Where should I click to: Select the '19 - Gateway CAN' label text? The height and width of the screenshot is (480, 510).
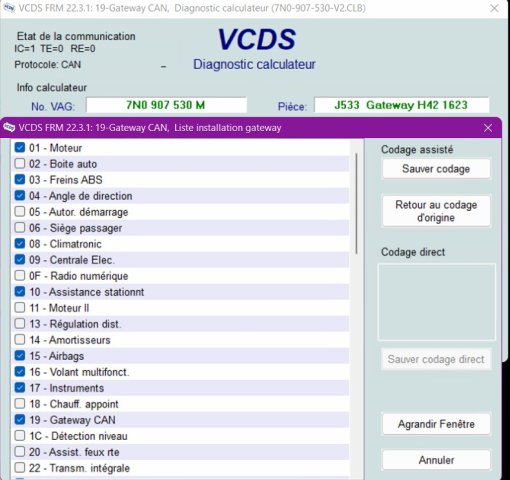(x=72, y=420)
